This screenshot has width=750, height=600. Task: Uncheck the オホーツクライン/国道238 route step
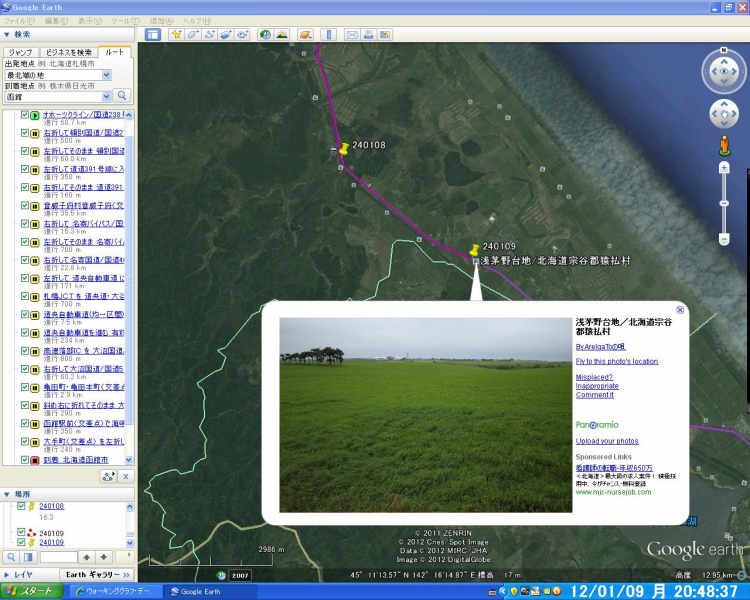(x=25, y=114)
